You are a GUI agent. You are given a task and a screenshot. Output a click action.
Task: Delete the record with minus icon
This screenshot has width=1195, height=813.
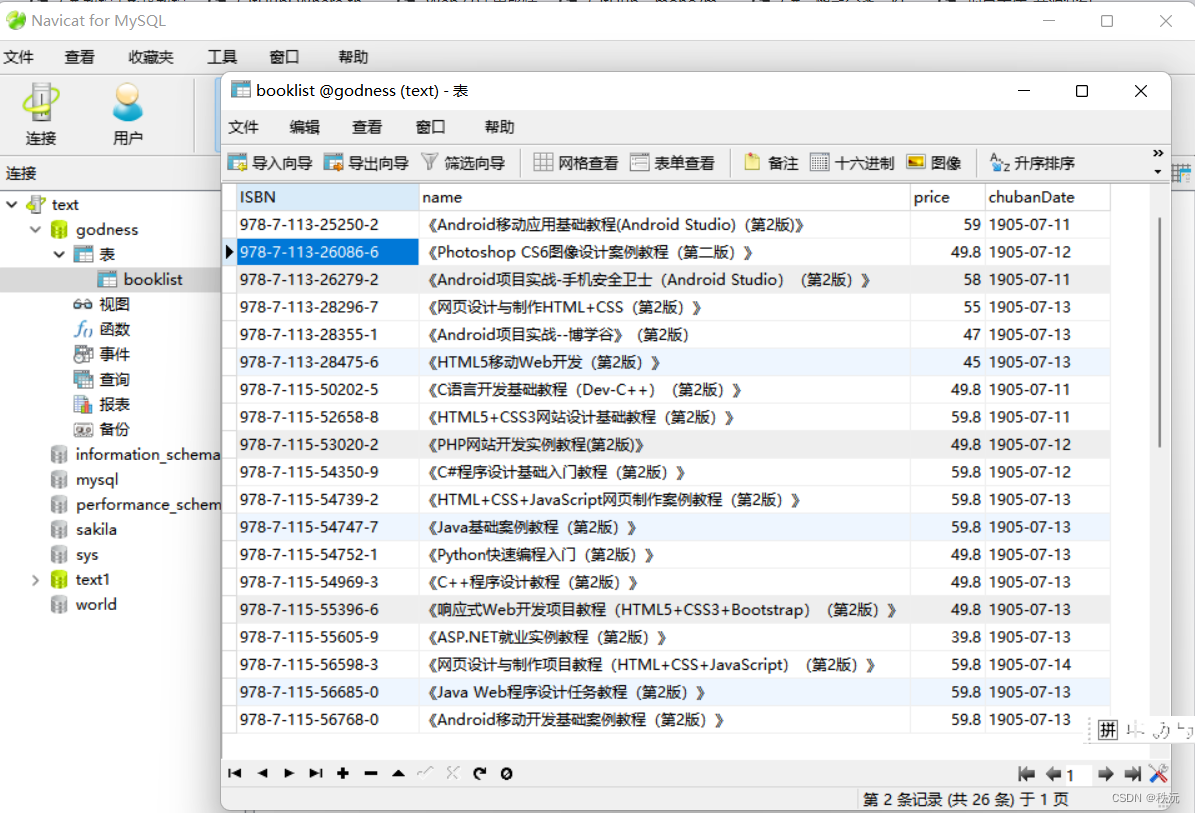371,773
